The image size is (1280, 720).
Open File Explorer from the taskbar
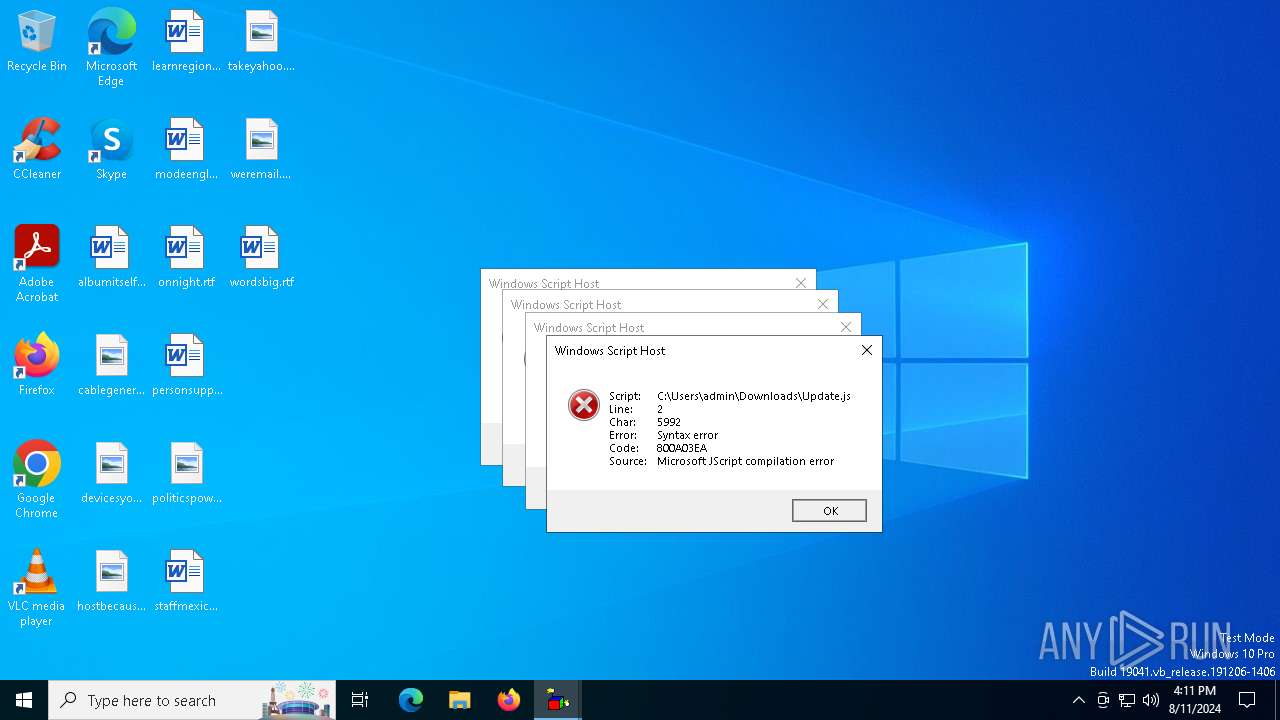[460, 700]
